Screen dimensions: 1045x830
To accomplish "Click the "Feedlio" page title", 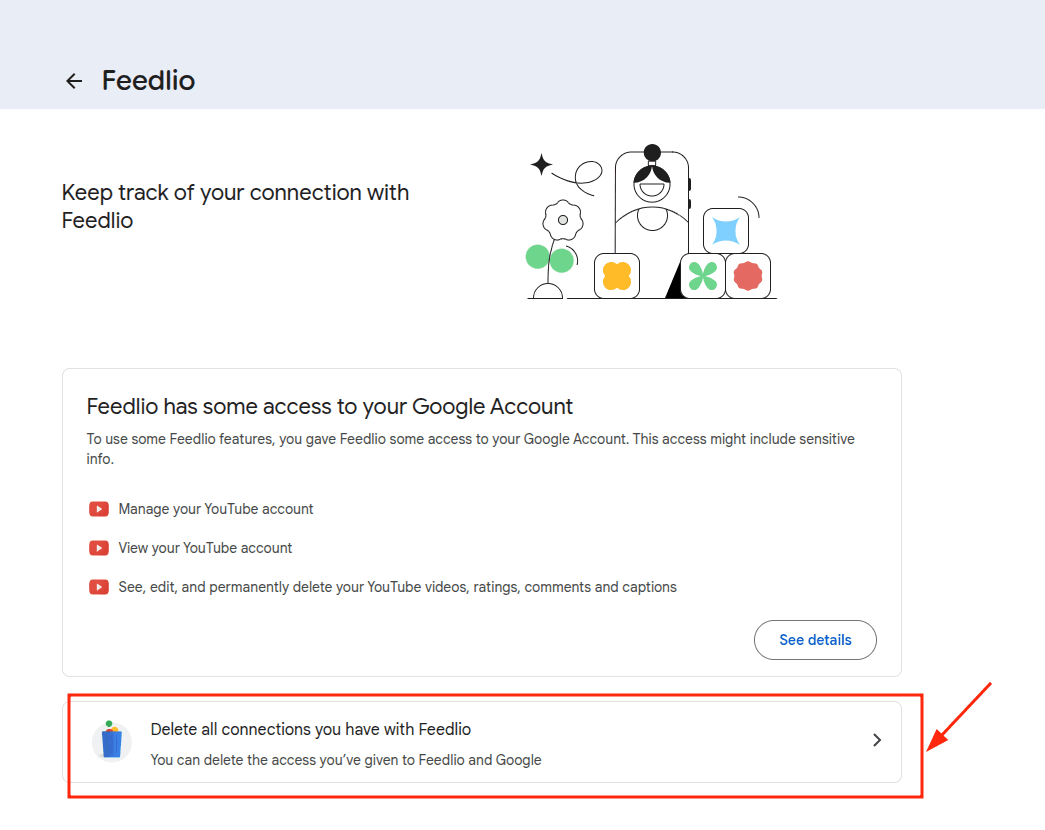I will tap(148, 81).
